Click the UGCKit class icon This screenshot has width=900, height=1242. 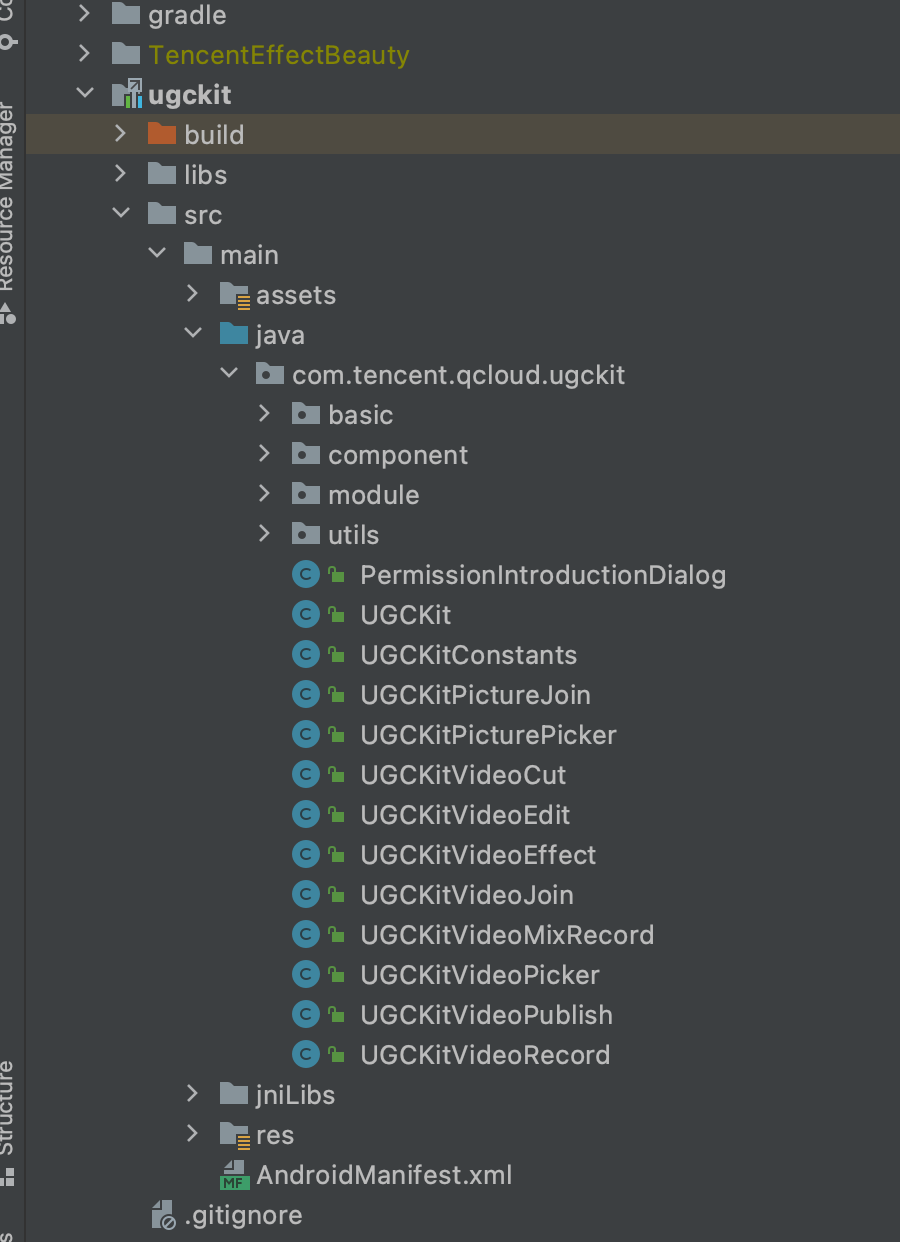tap(305, 615)
